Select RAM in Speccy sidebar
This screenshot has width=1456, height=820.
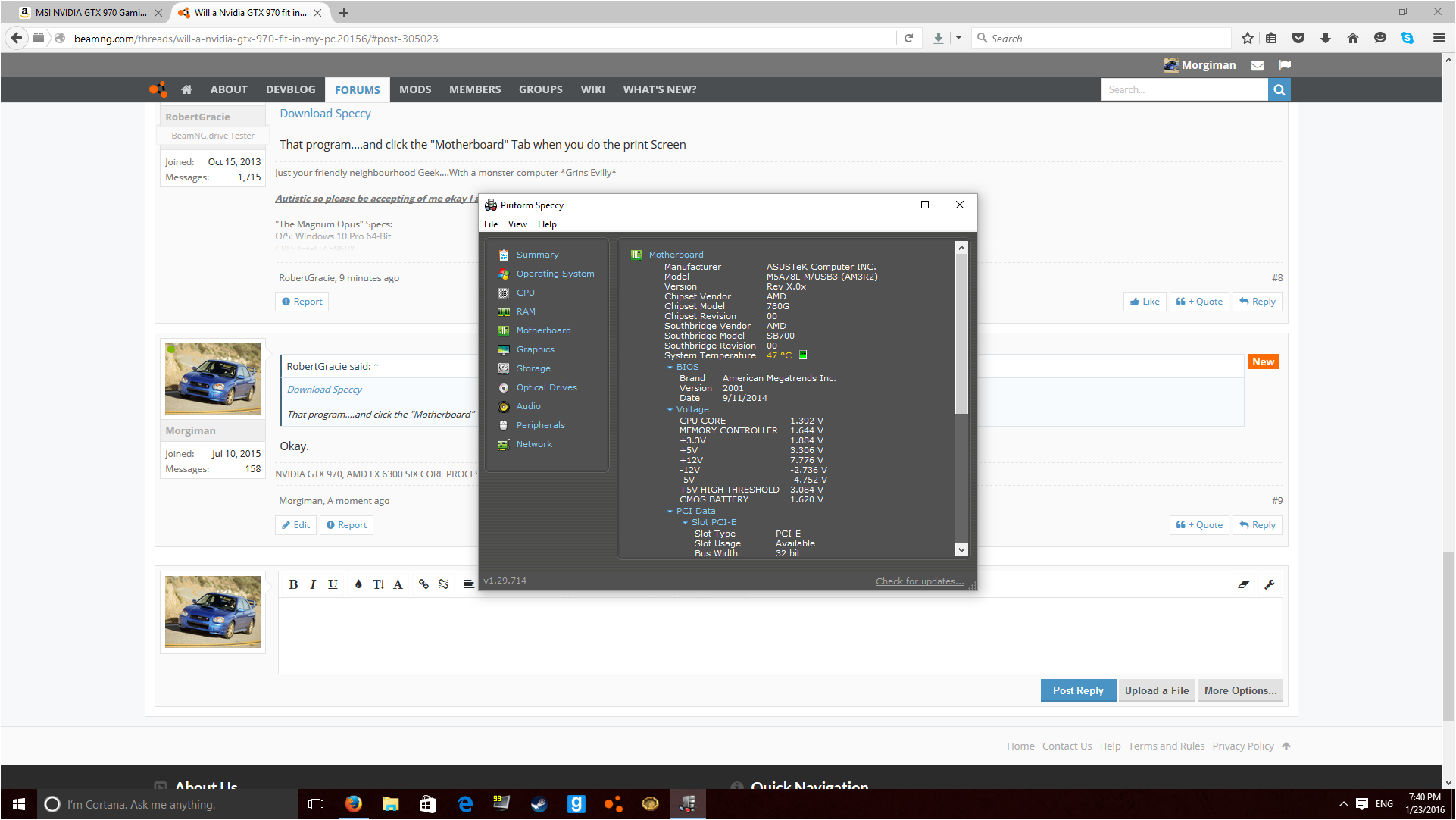pos(526,311)
